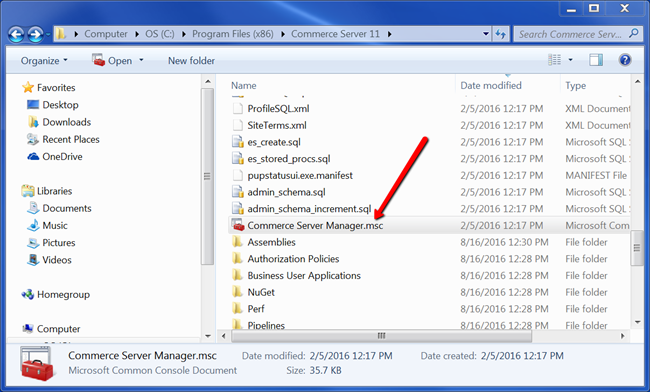Click Commerce Server Manager.msc toolbox icon

(x=238, y=225)
